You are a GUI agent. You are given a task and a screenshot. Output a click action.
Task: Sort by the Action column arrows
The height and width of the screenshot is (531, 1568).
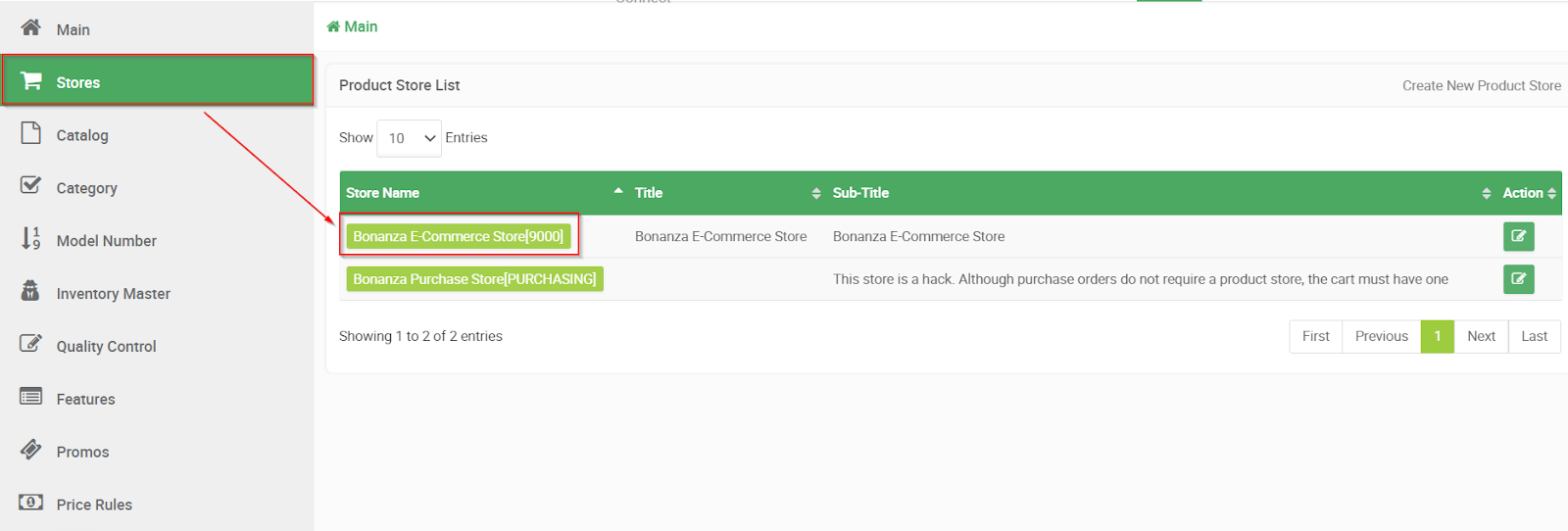(1552, 194)
